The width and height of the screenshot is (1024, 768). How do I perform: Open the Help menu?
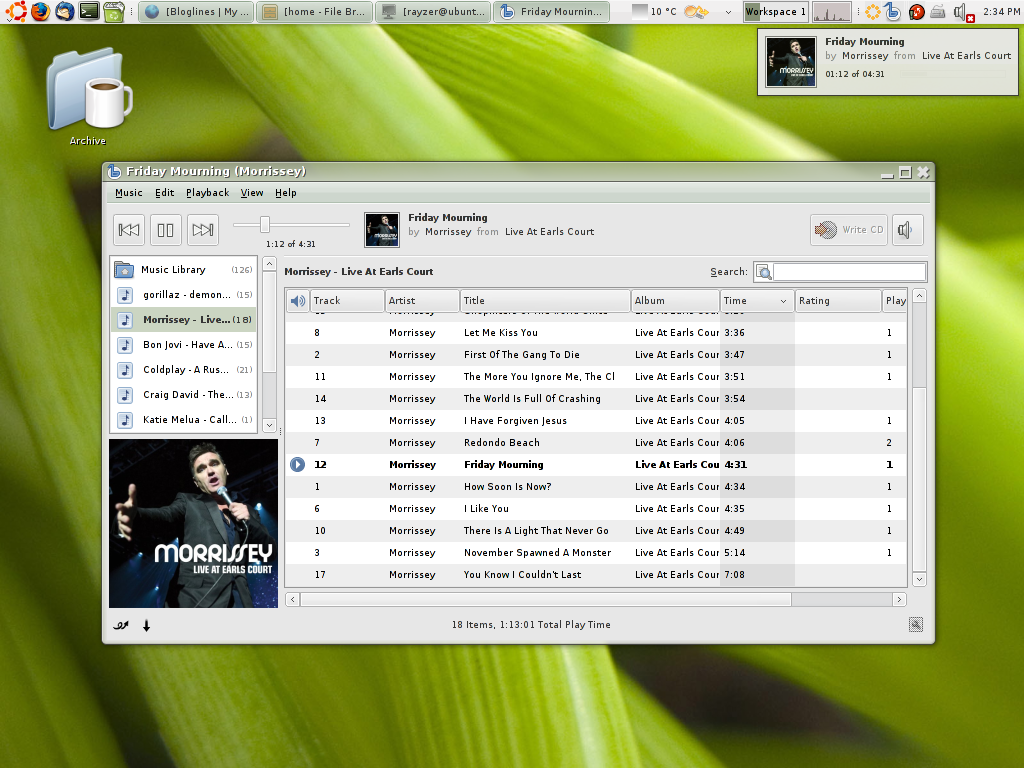[285, 193]
